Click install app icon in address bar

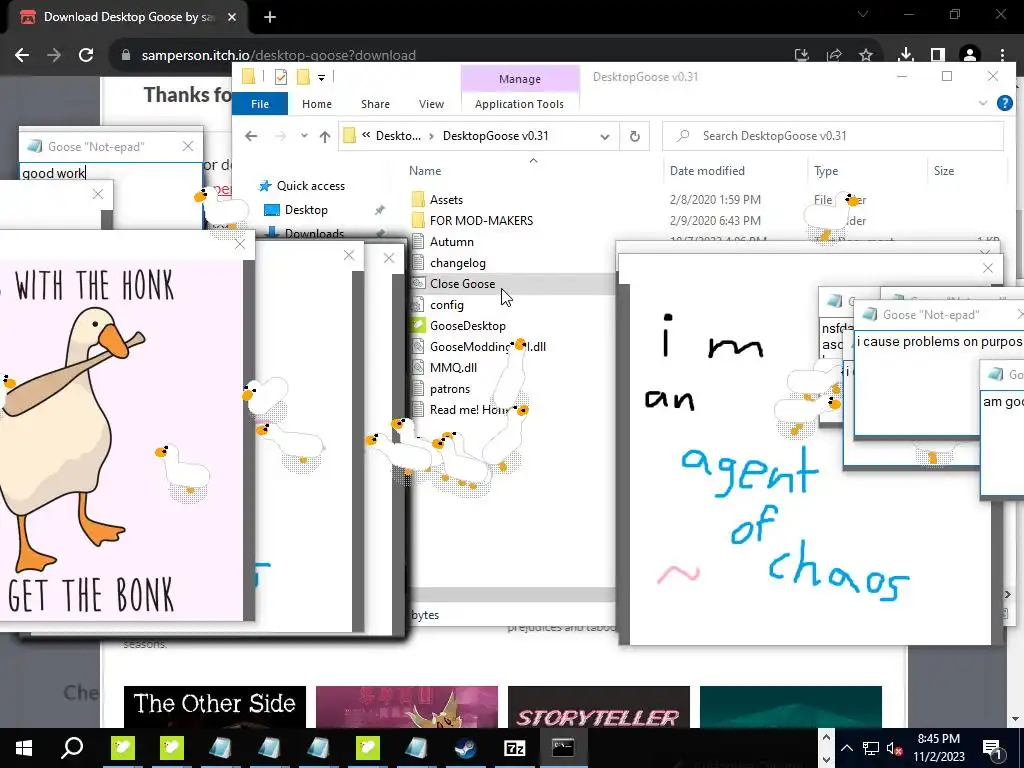coord(801,55)
